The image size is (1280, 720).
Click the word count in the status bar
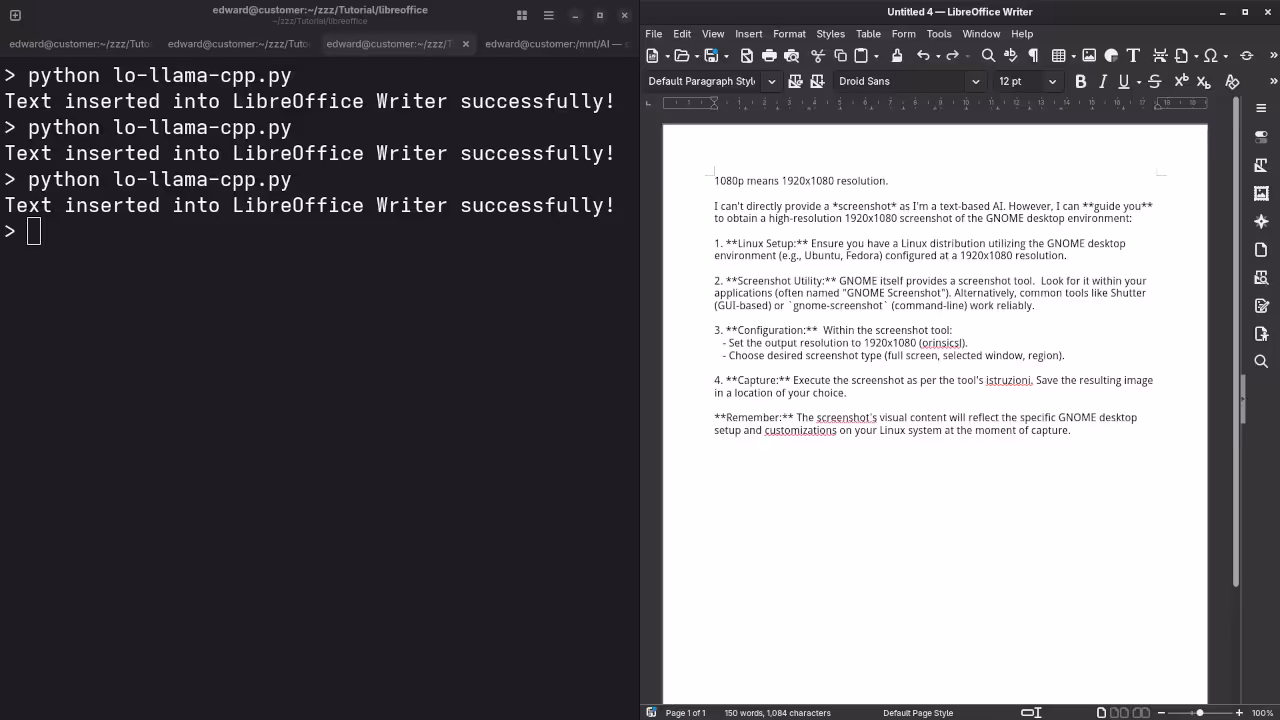point(776,713)
